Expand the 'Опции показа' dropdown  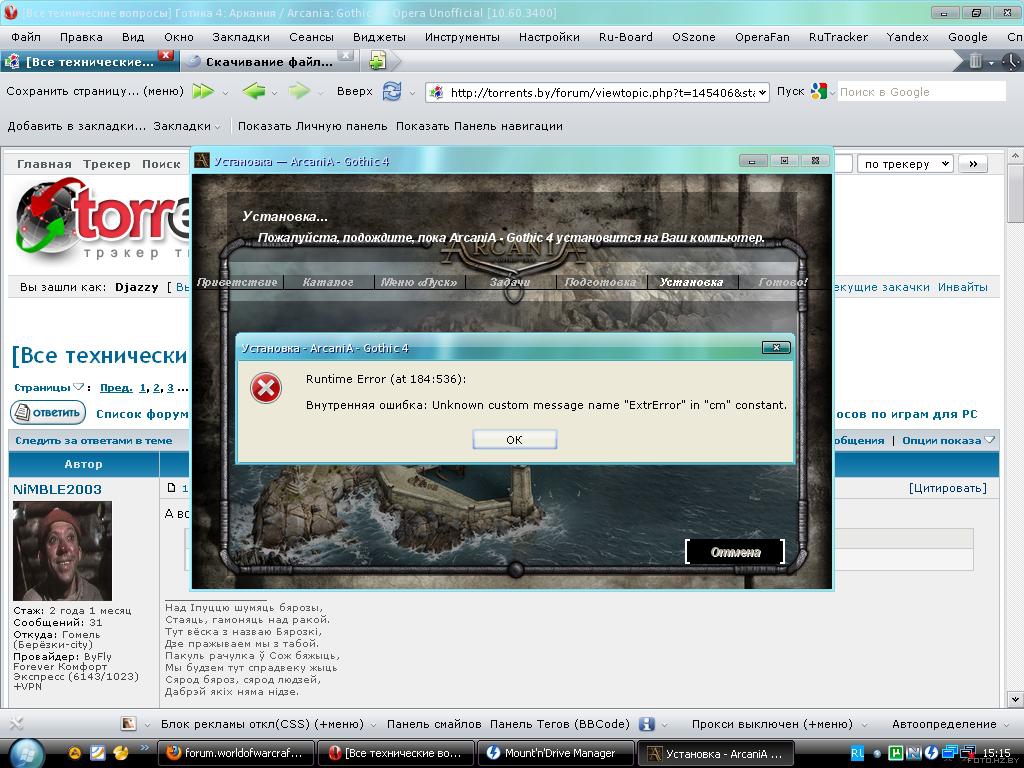pyautogui.click(x=990, y=440)
